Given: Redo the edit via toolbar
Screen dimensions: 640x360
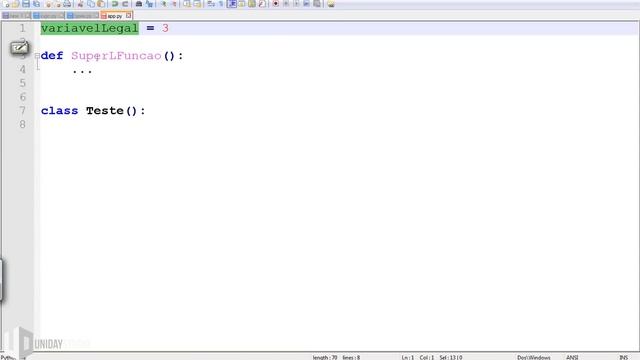Looking at the screenshot, I should 125,4.
